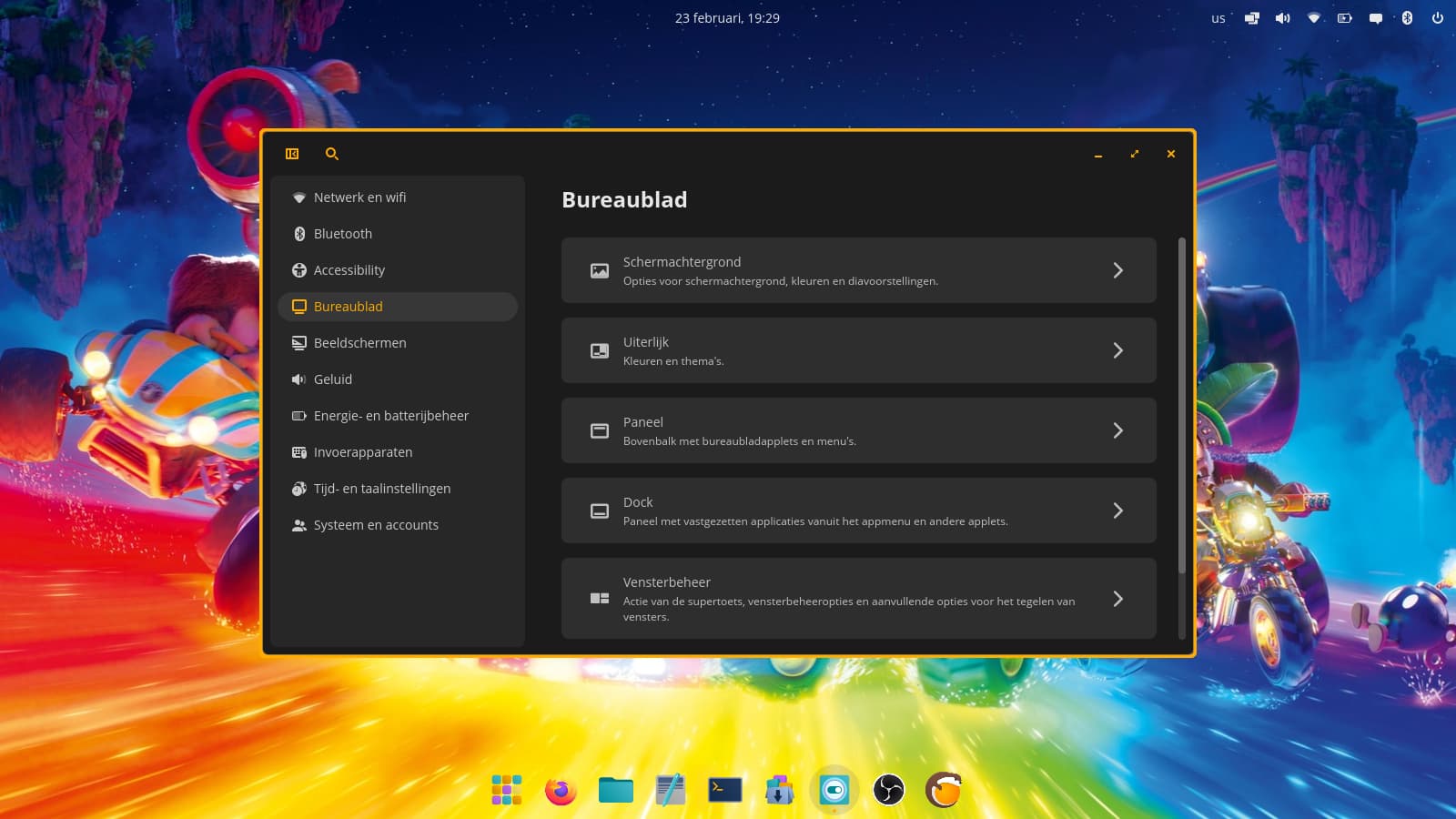Image resolution: width=1456 pixels, height=819 pixels.
Task: Select Bluetooth in the sidebar
Action: click(398, 234)
